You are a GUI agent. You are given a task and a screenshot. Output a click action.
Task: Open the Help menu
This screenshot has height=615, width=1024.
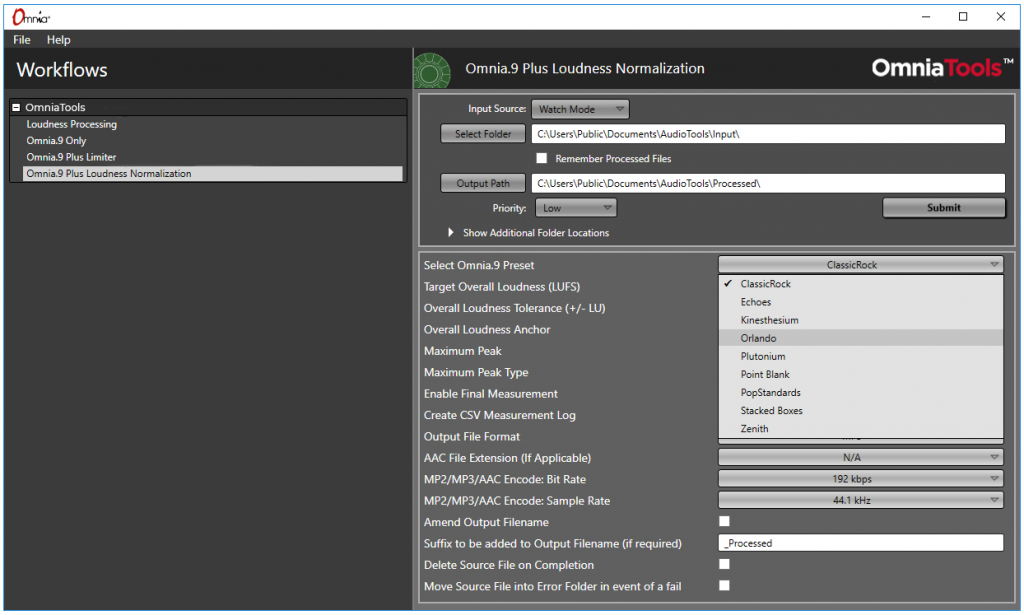coord(58,40)
